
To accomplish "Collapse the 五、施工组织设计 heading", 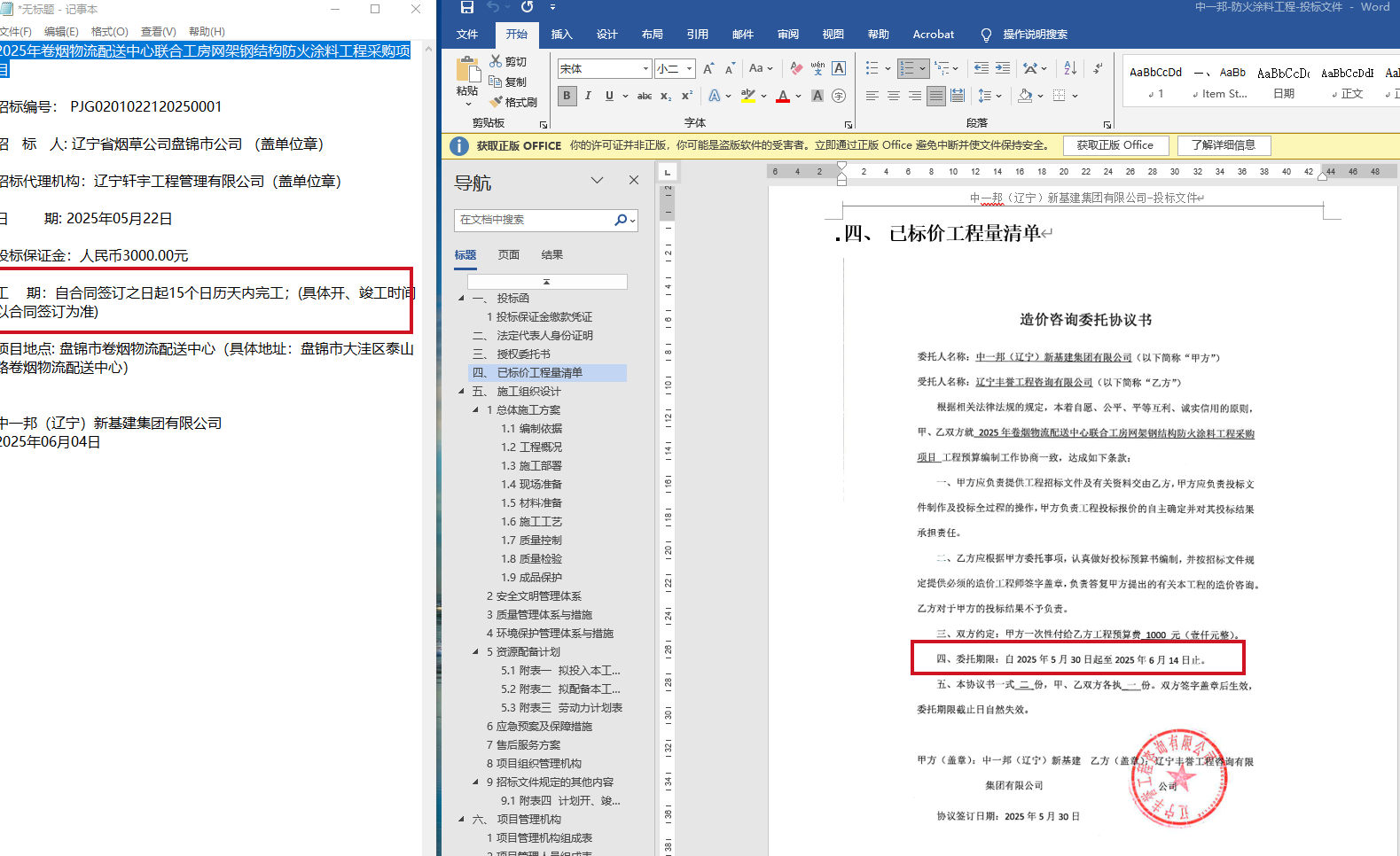I will tap(461, 391).
